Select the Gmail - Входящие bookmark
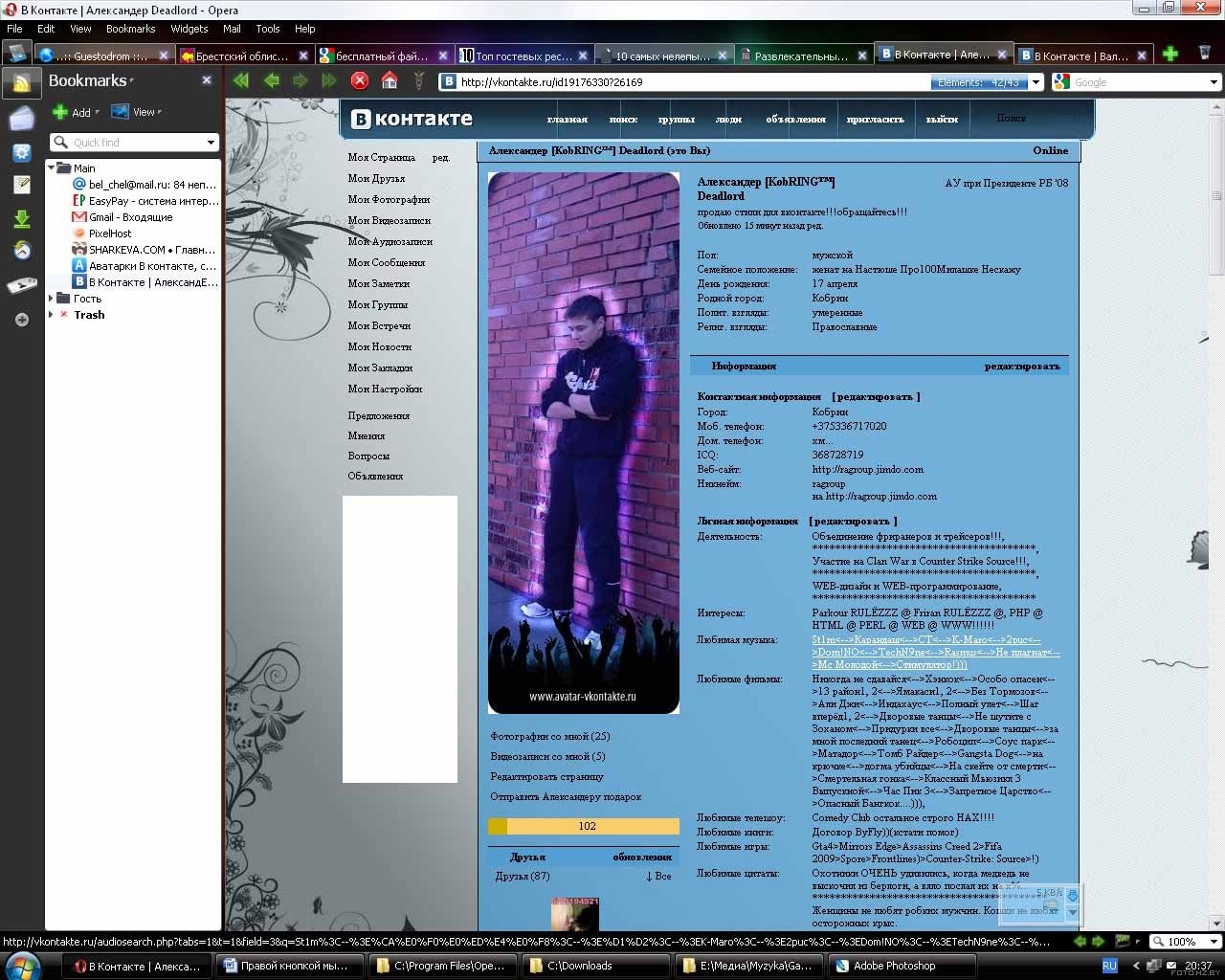This screenshot has height=980, width=1225. tap(130, 217)
